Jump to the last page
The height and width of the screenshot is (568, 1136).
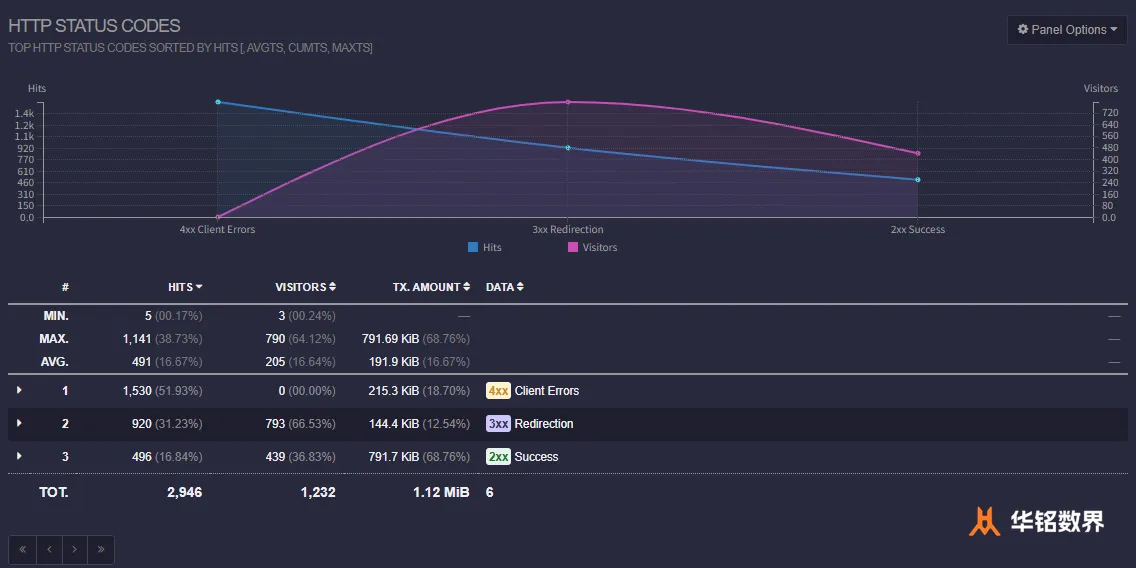(x=100, y=550)
